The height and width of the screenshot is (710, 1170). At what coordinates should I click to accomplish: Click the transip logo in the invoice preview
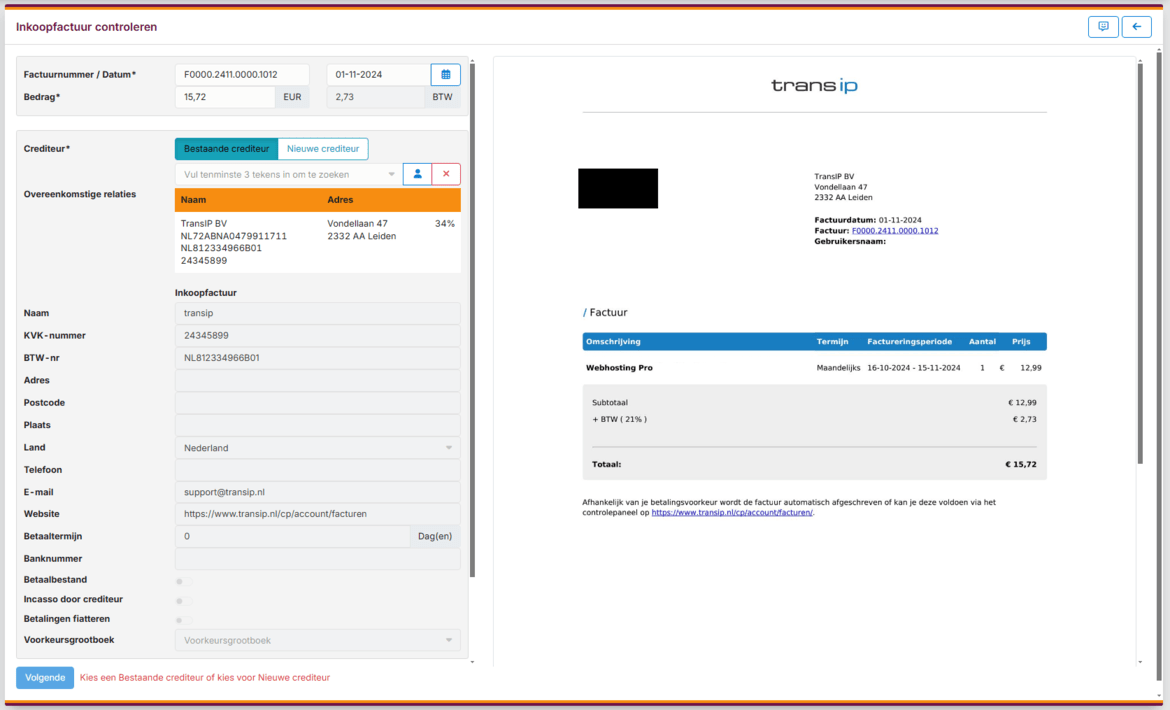pyautogui.click(x=814, y=86)
